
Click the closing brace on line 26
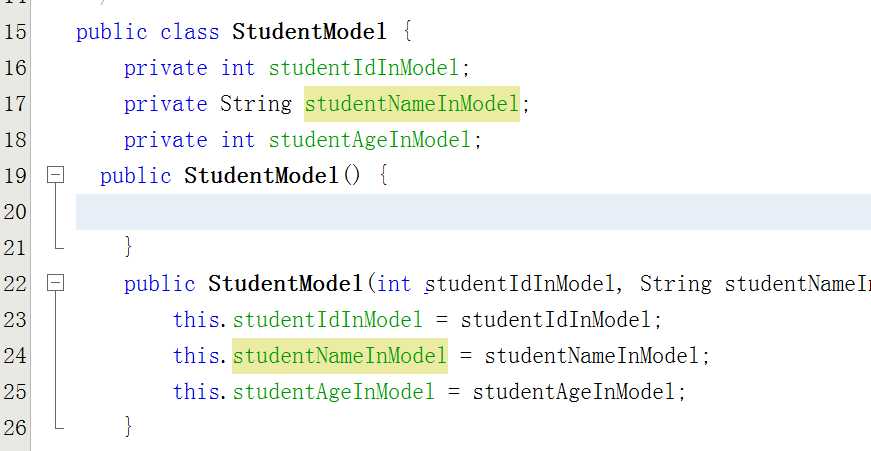point(129,427)
